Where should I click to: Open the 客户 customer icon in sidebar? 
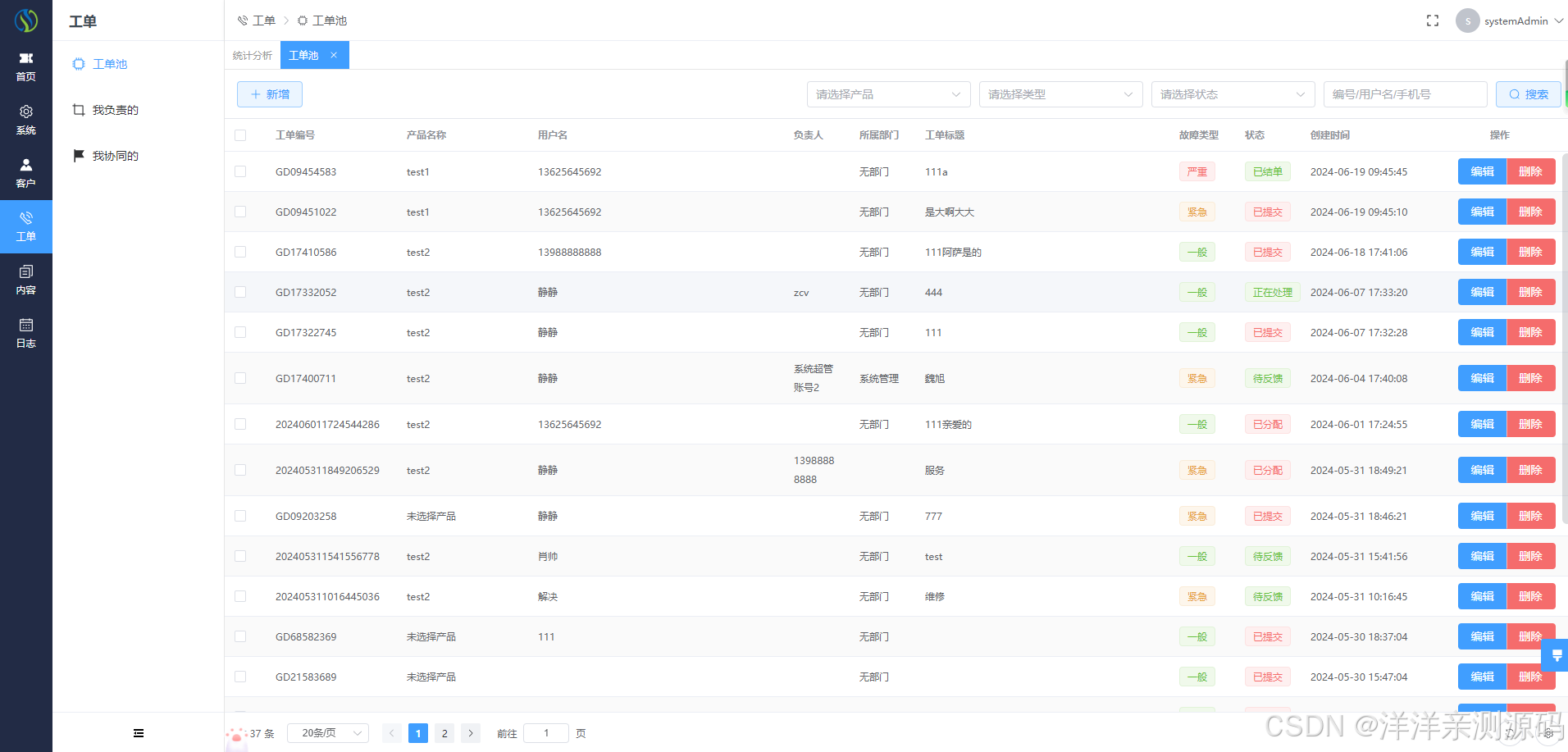click(26, 174)
